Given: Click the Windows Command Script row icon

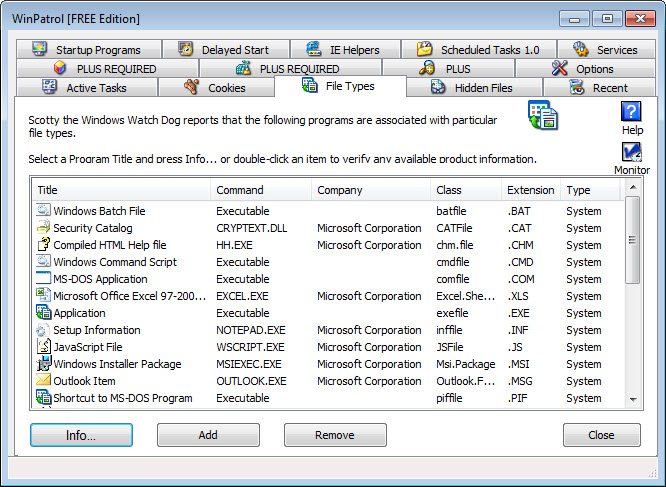Looking at the screenshot, I should [43, 261].
